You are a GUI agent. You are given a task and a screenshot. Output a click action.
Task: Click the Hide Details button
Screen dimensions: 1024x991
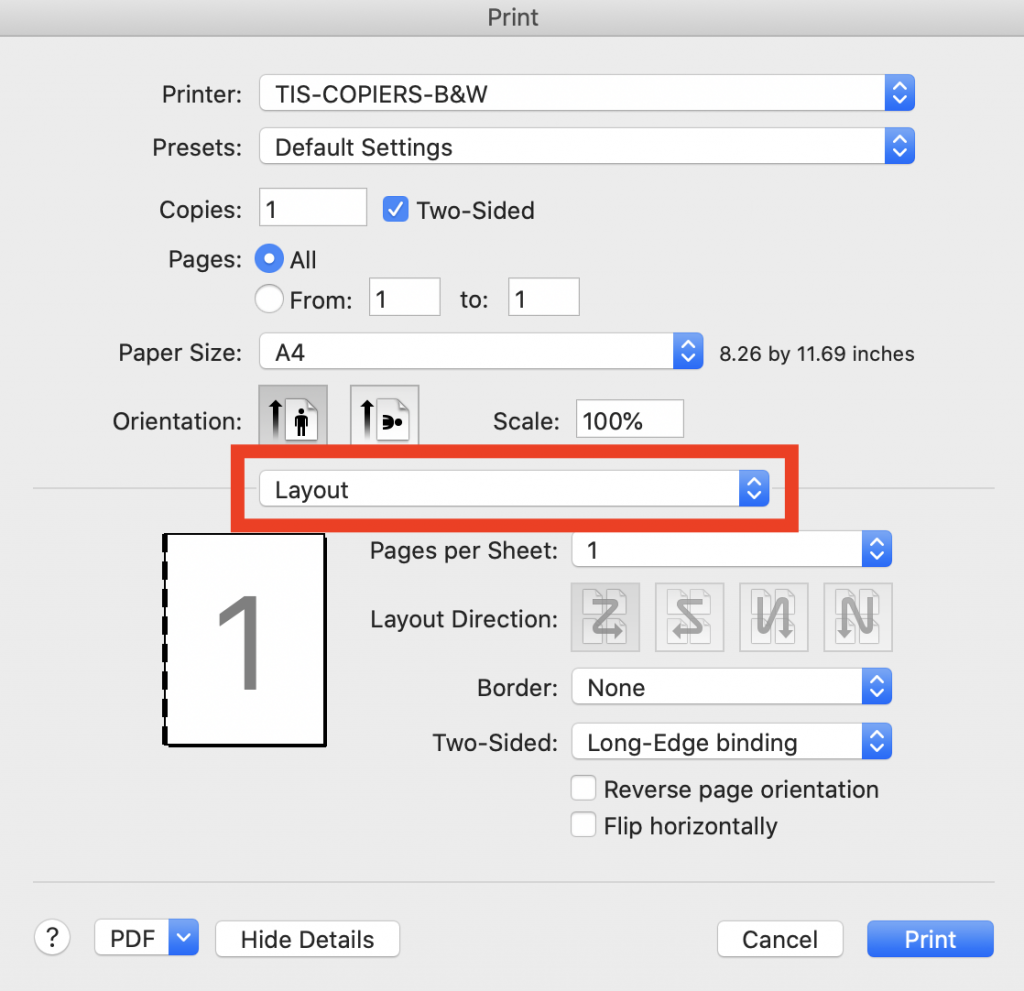[307, 939]
